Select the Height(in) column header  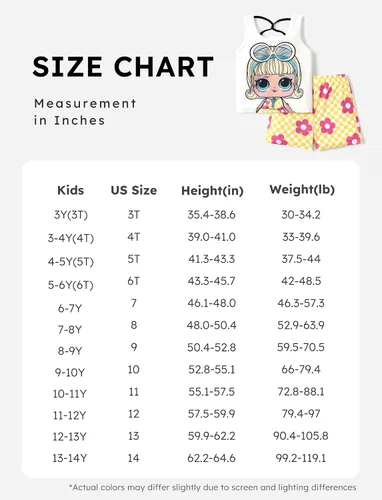coord(212,191)
